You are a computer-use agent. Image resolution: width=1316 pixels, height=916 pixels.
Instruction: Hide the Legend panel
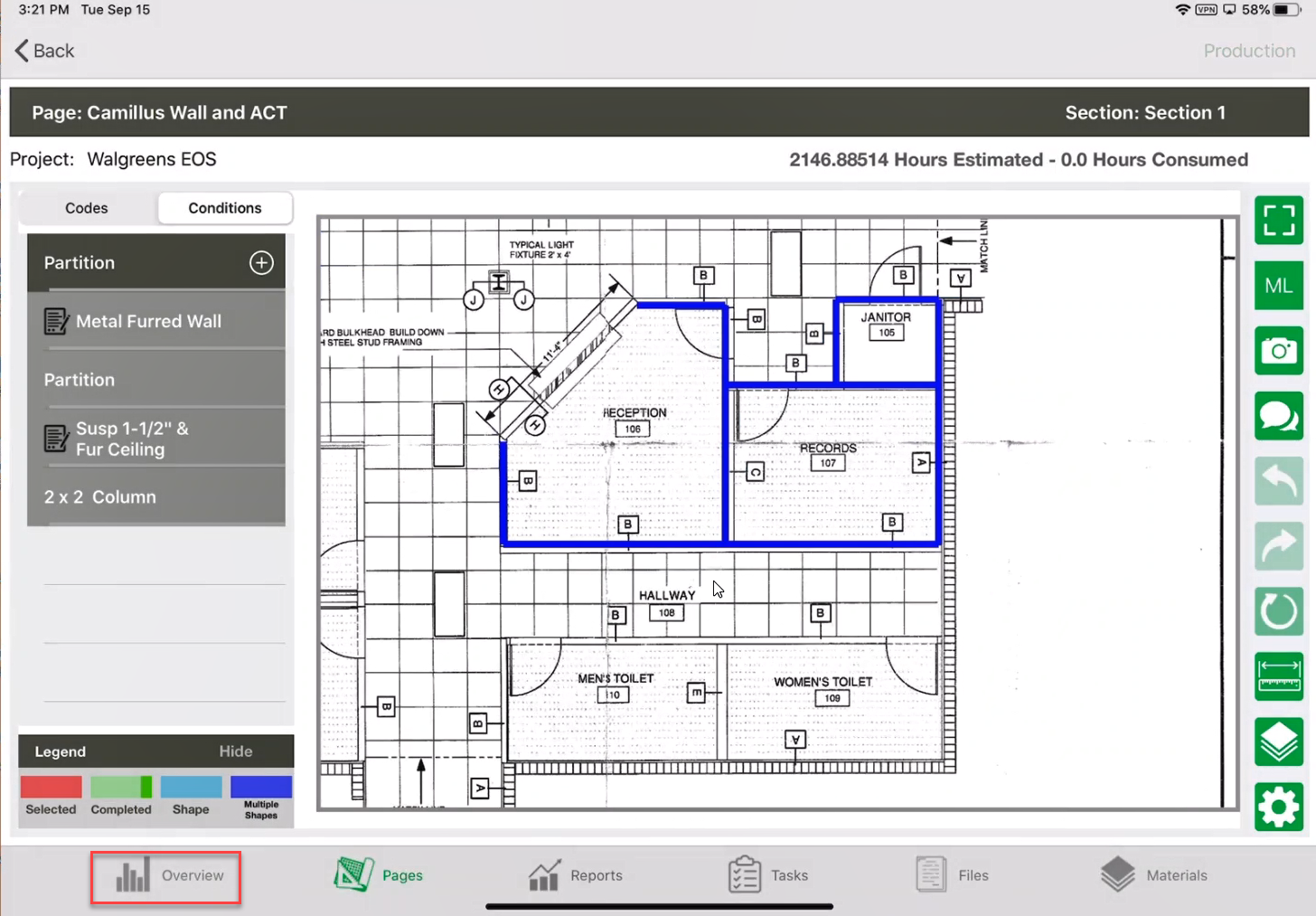[235, 751]
